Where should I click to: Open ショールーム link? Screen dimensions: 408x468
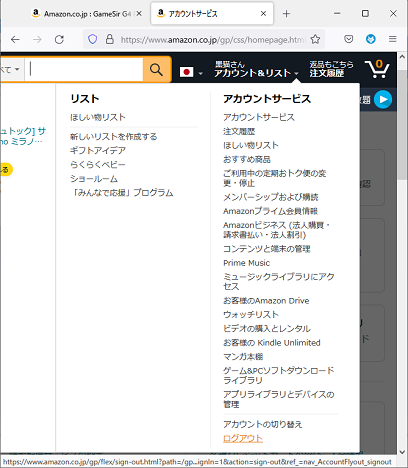tap(94, 179)
